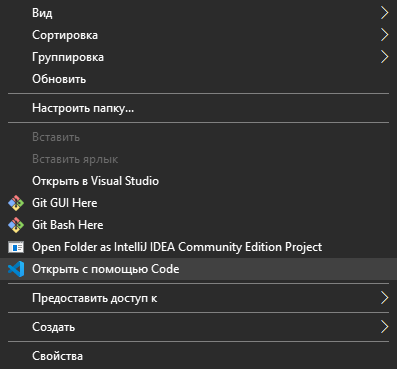Click the Создать menu label
Screen dimensions: 397x369
(53, 327)
